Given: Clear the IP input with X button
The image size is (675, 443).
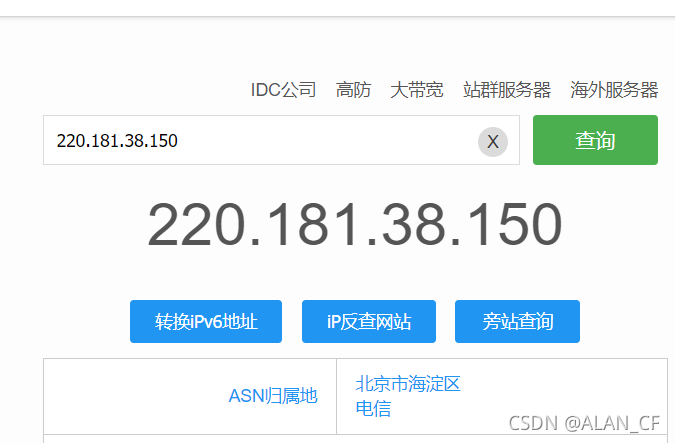Looking at the screenshot, I should click(493, 142).
